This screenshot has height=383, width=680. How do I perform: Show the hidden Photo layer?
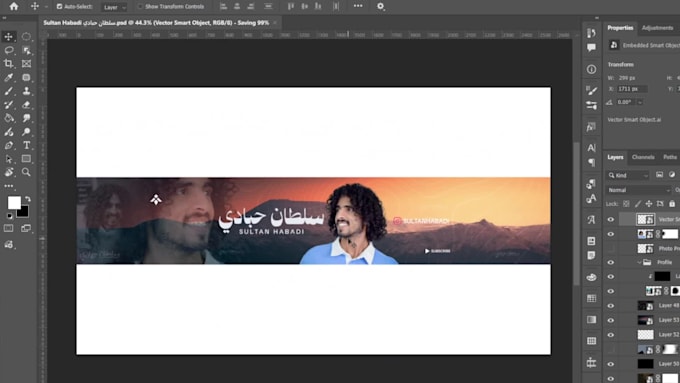(611, 249)
